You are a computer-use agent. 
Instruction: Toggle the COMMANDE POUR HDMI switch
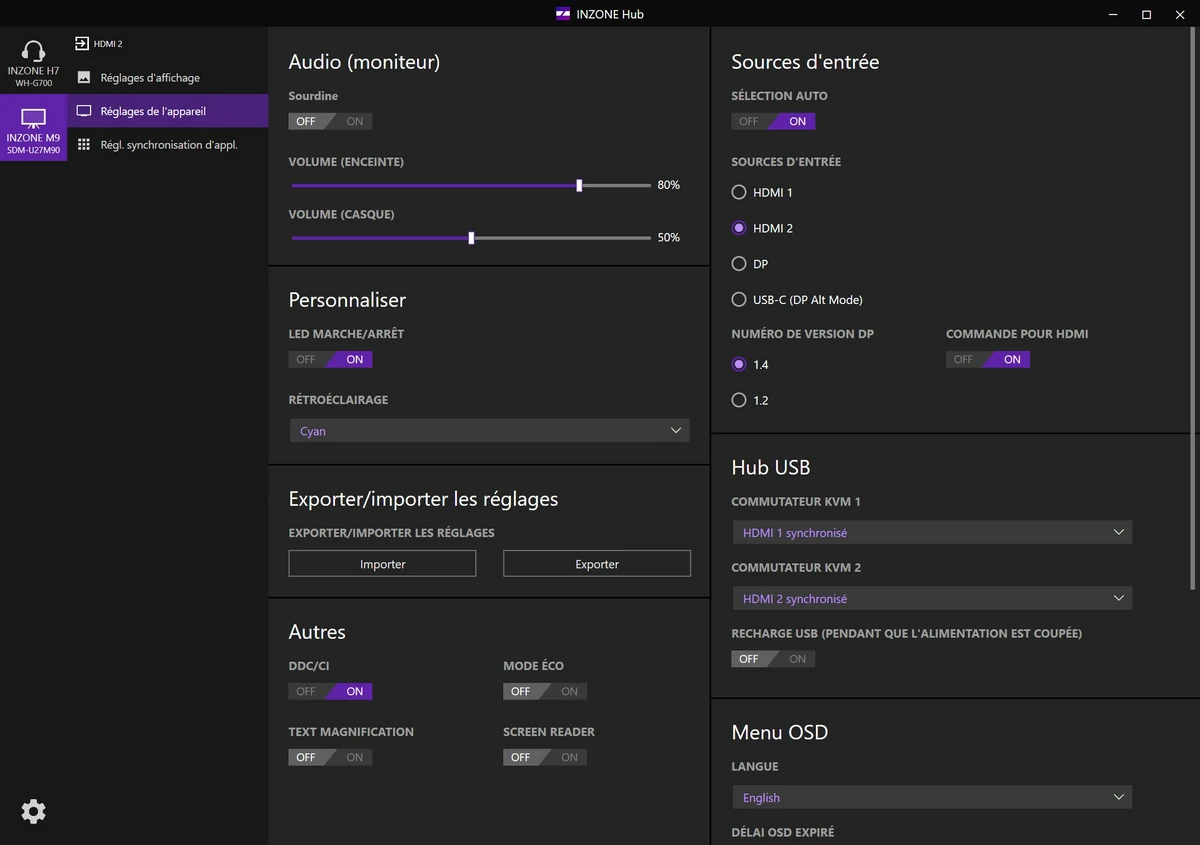(x=988, y=359)
